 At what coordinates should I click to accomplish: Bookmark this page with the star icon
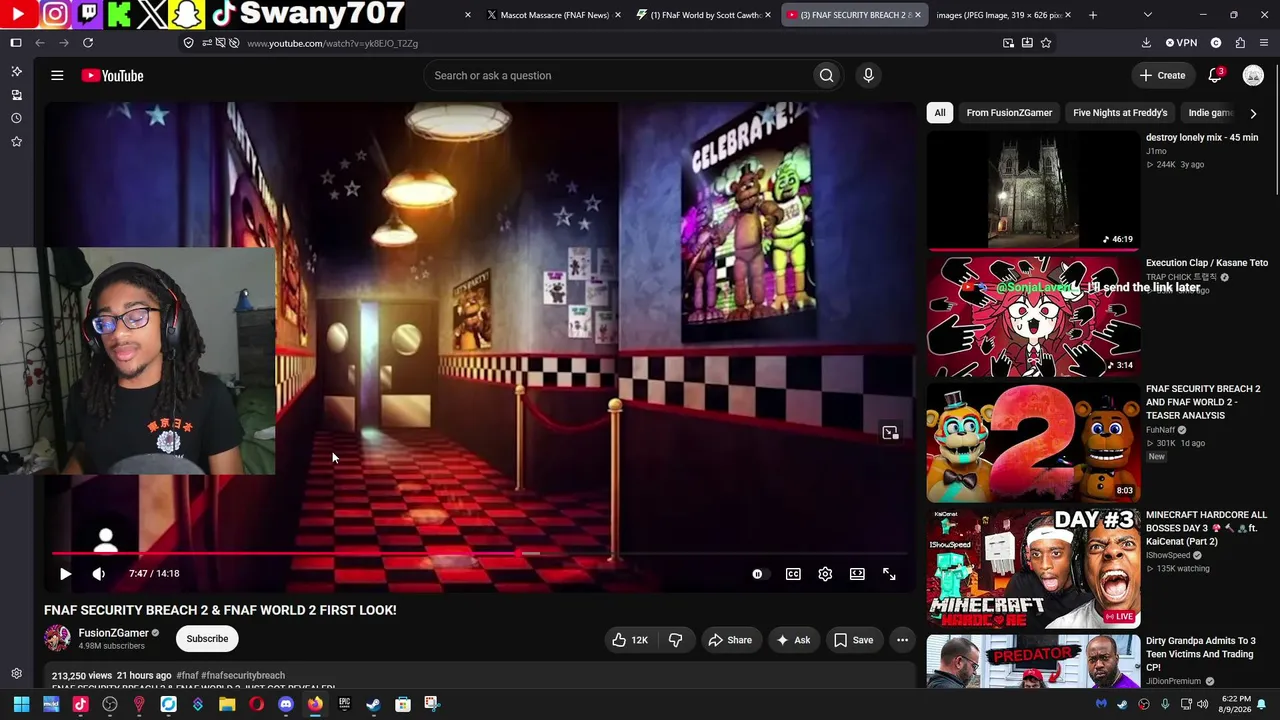[1046, 43]
